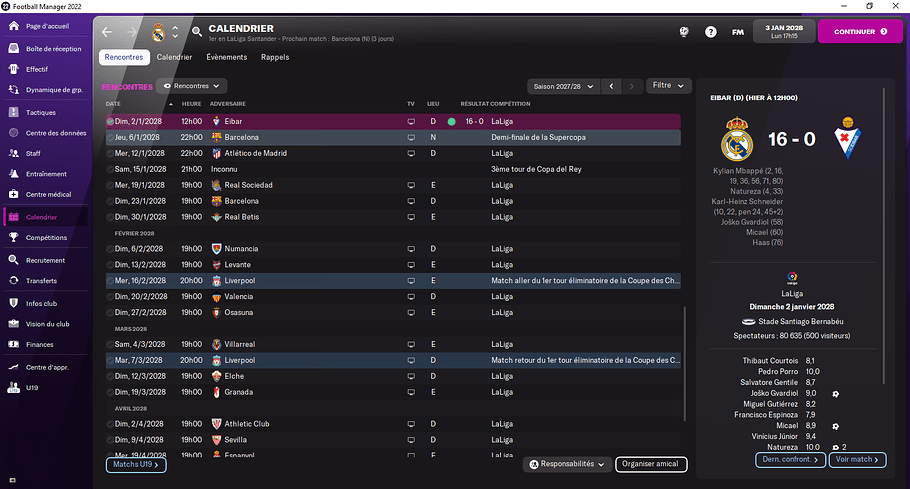Open the Saison 2027/28 dropdown
Image resolution: width=910 pixels, height=489 pixels.
pyautogui.click(x=563, y=86)
